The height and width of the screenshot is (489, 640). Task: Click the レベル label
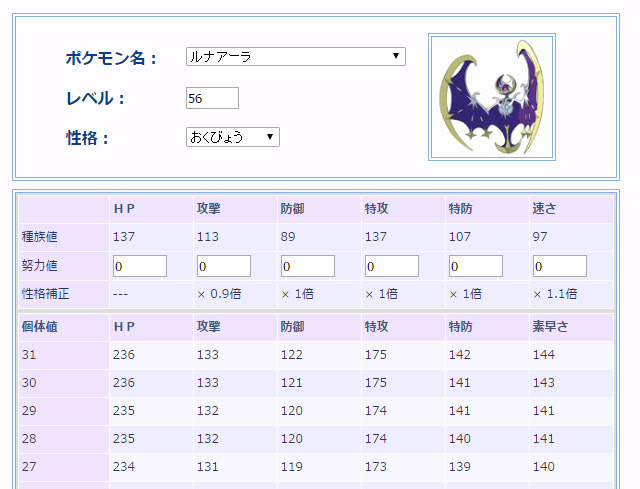tap(96, 98)
